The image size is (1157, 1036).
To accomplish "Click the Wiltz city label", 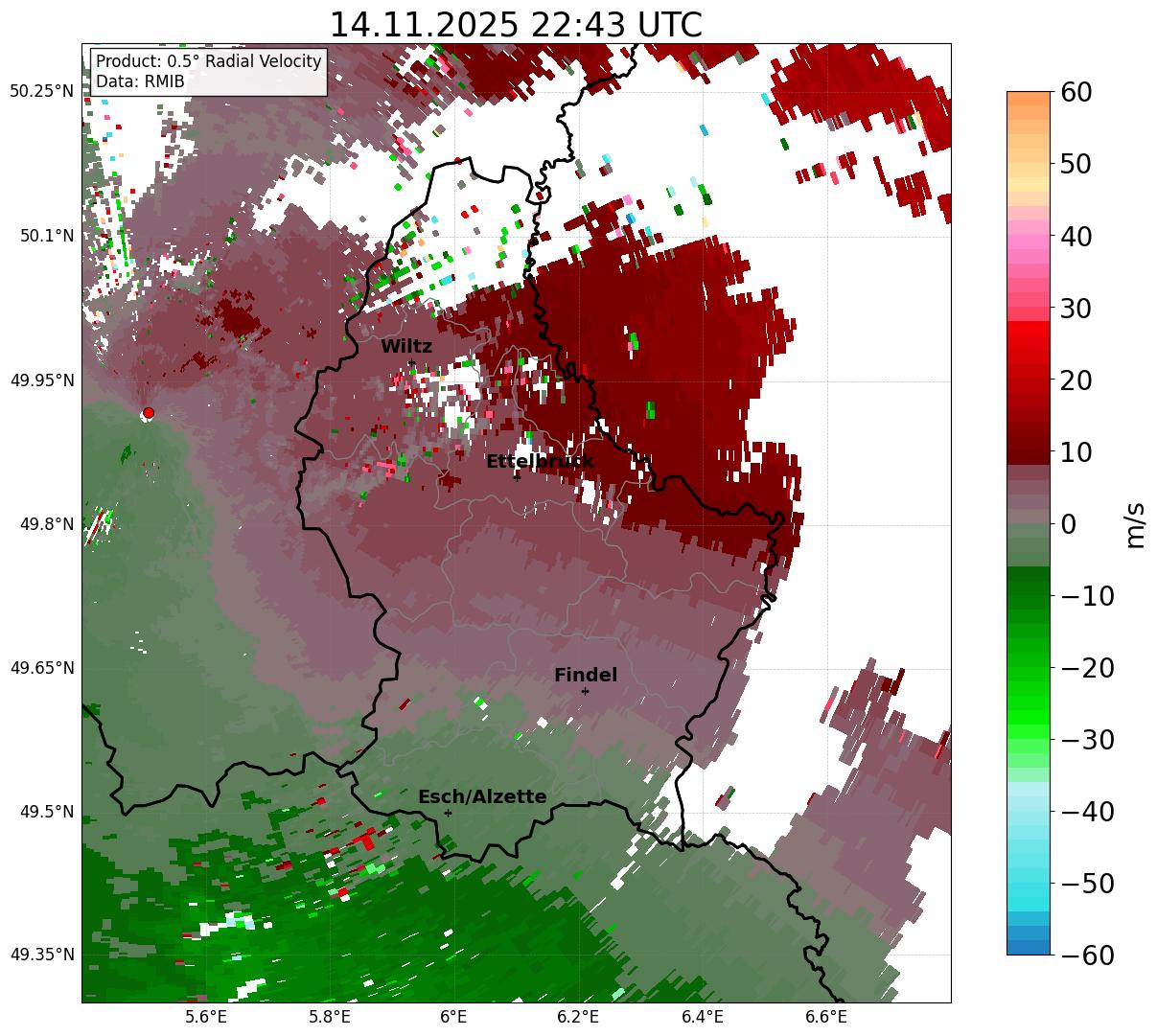I will (406, 347).
